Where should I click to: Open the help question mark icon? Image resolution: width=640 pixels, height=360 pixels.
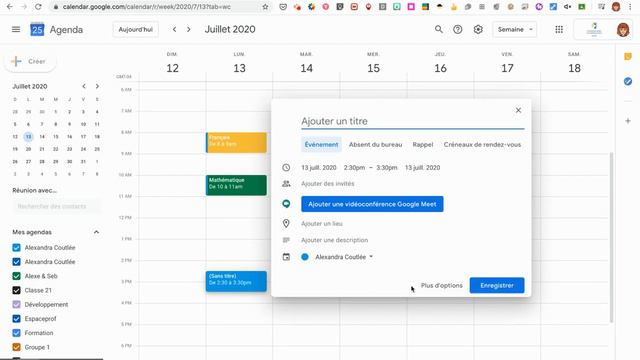point(458,29)
